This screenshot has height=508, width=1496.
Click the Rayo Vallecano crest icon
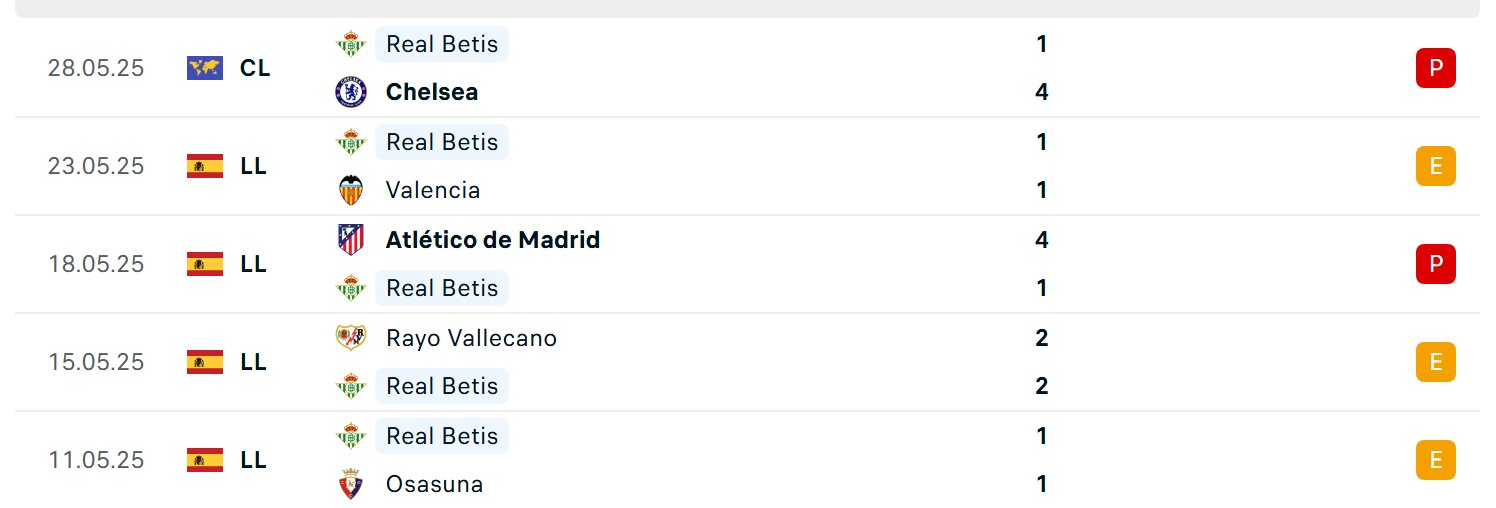click(351, 338)
